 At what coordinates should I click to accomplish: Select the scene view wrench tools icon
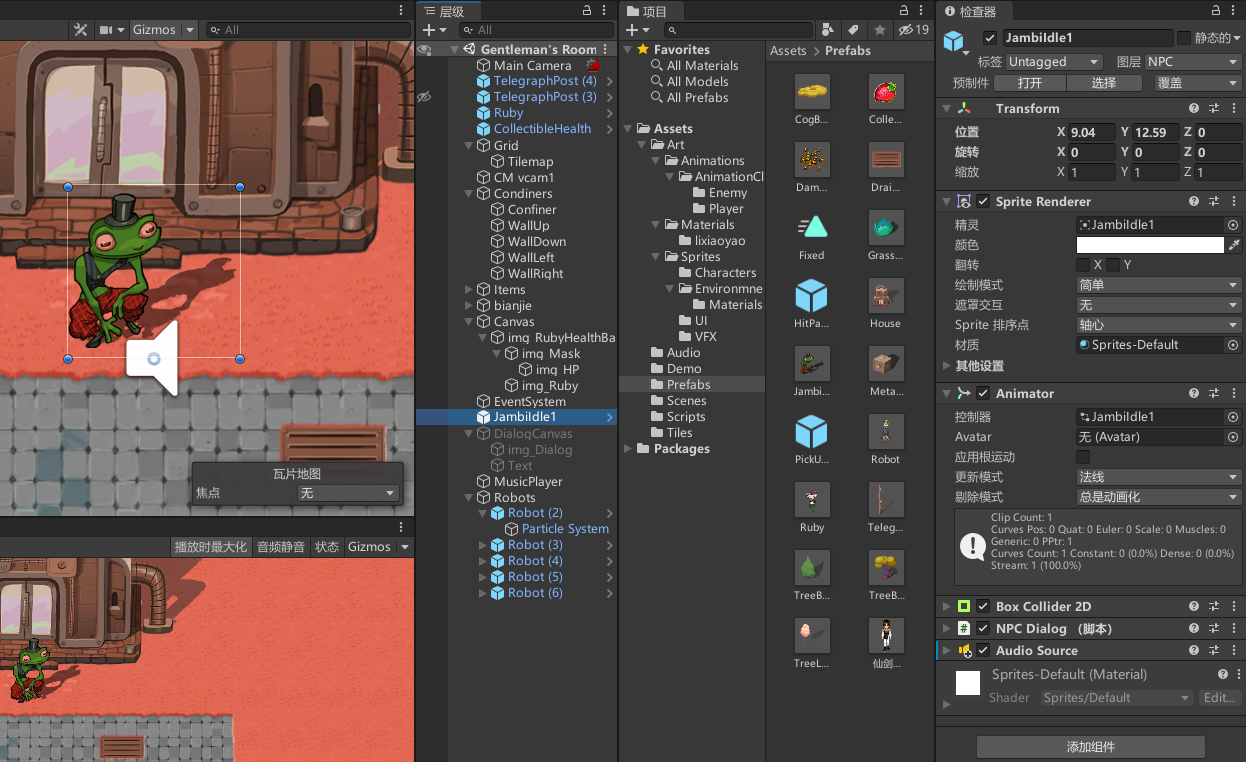[78, 29]
